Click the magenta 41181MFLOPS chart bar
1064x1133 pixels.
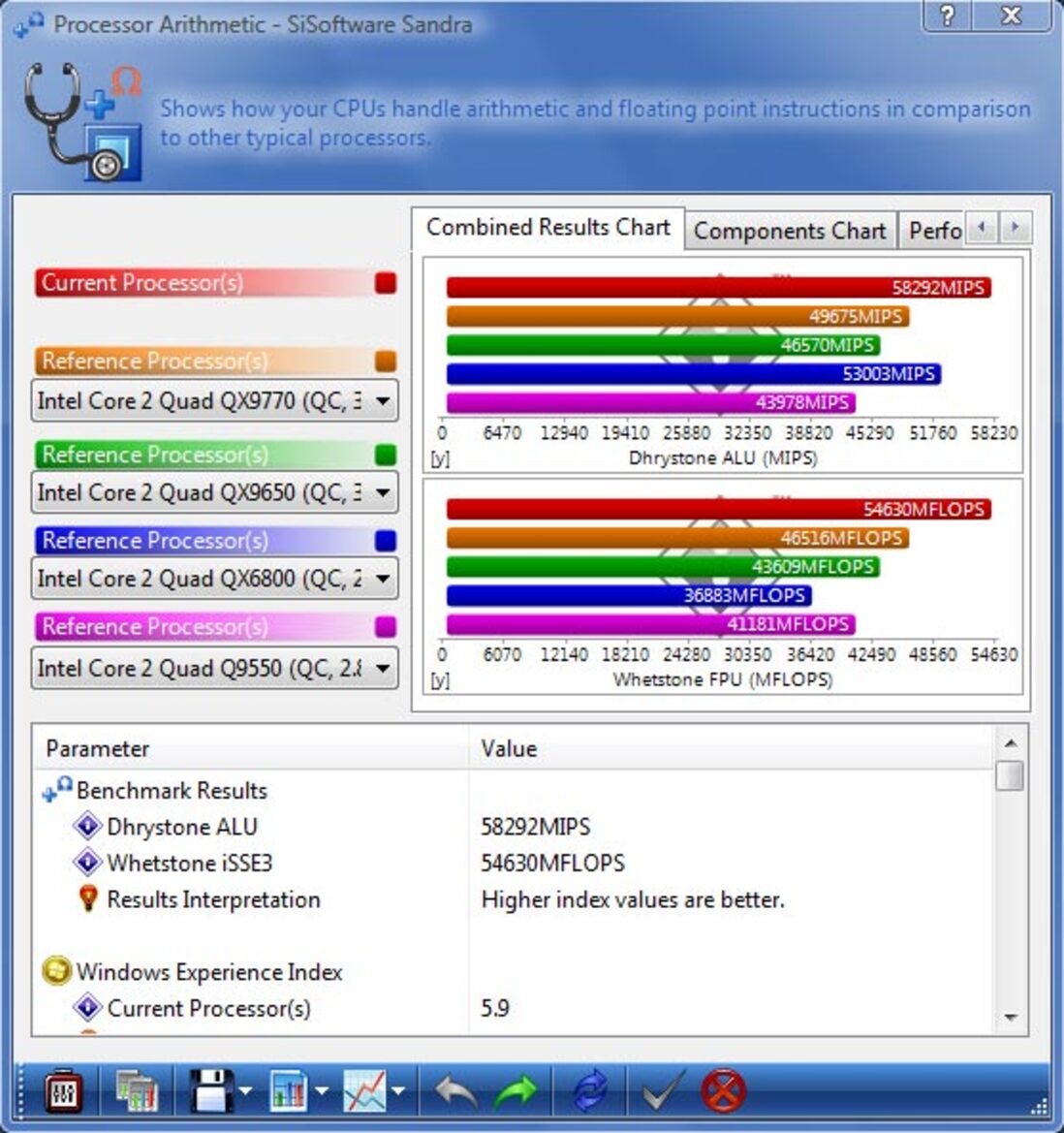tap(651, 623)
